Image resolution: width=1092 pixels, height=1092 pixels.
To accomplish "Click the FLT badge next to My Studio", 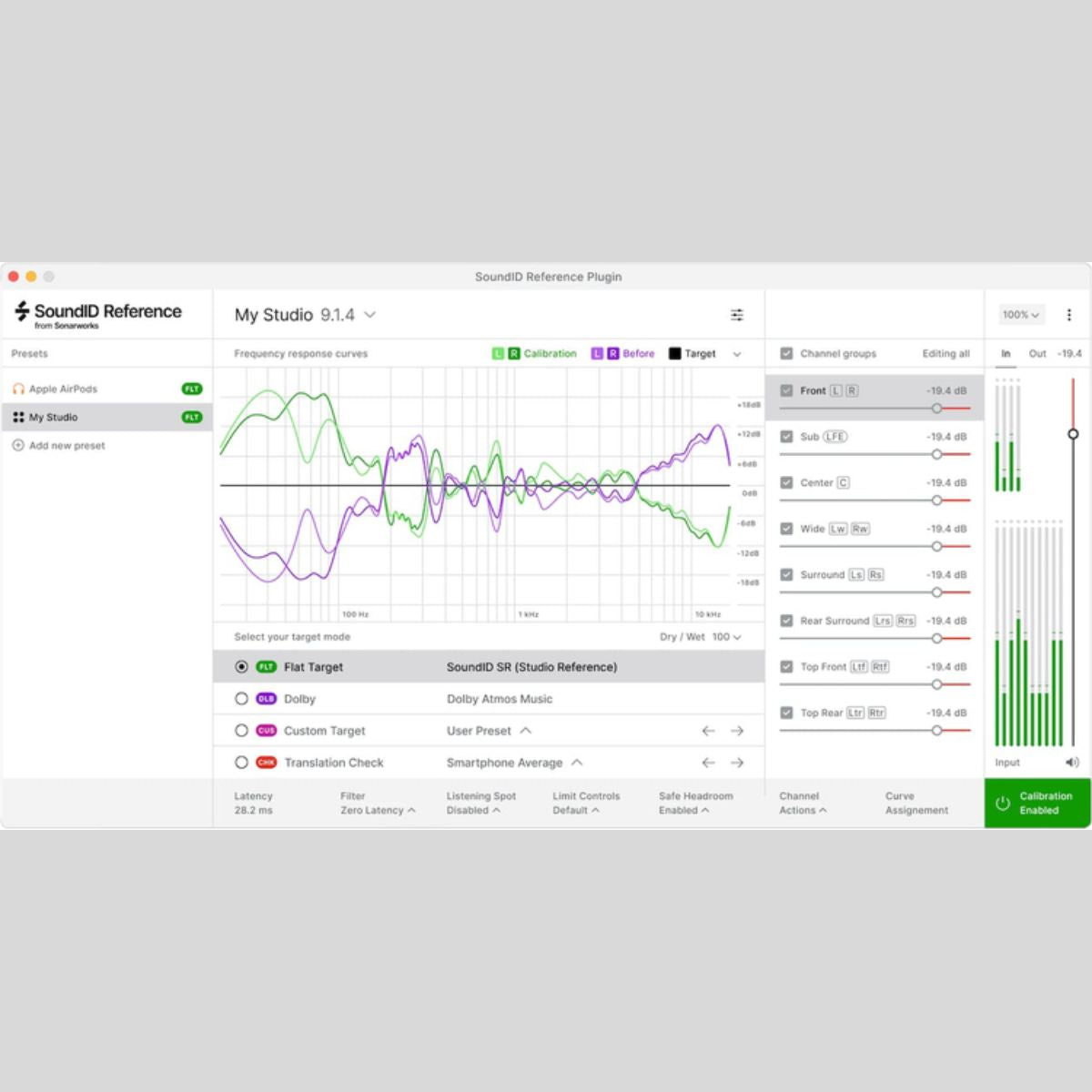I will tap(191, 417).
